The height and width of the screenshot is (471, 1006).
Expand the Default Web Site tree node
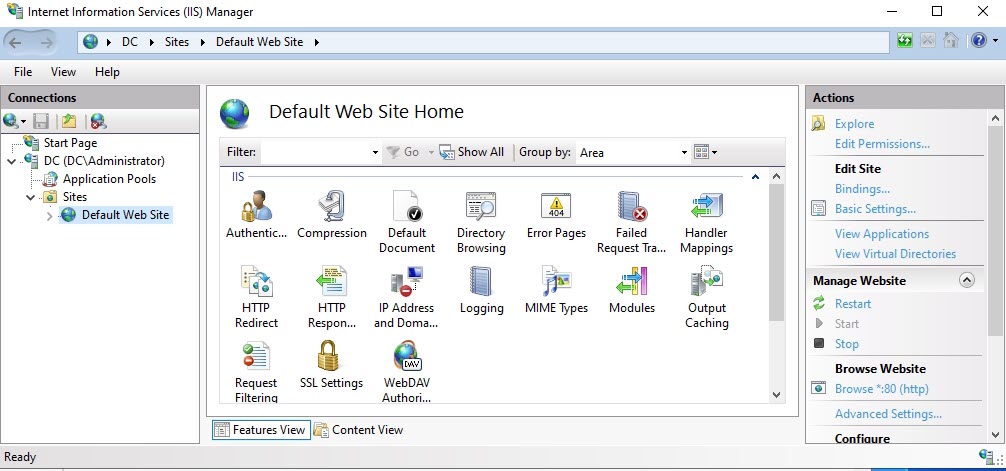tap(50, 216)
